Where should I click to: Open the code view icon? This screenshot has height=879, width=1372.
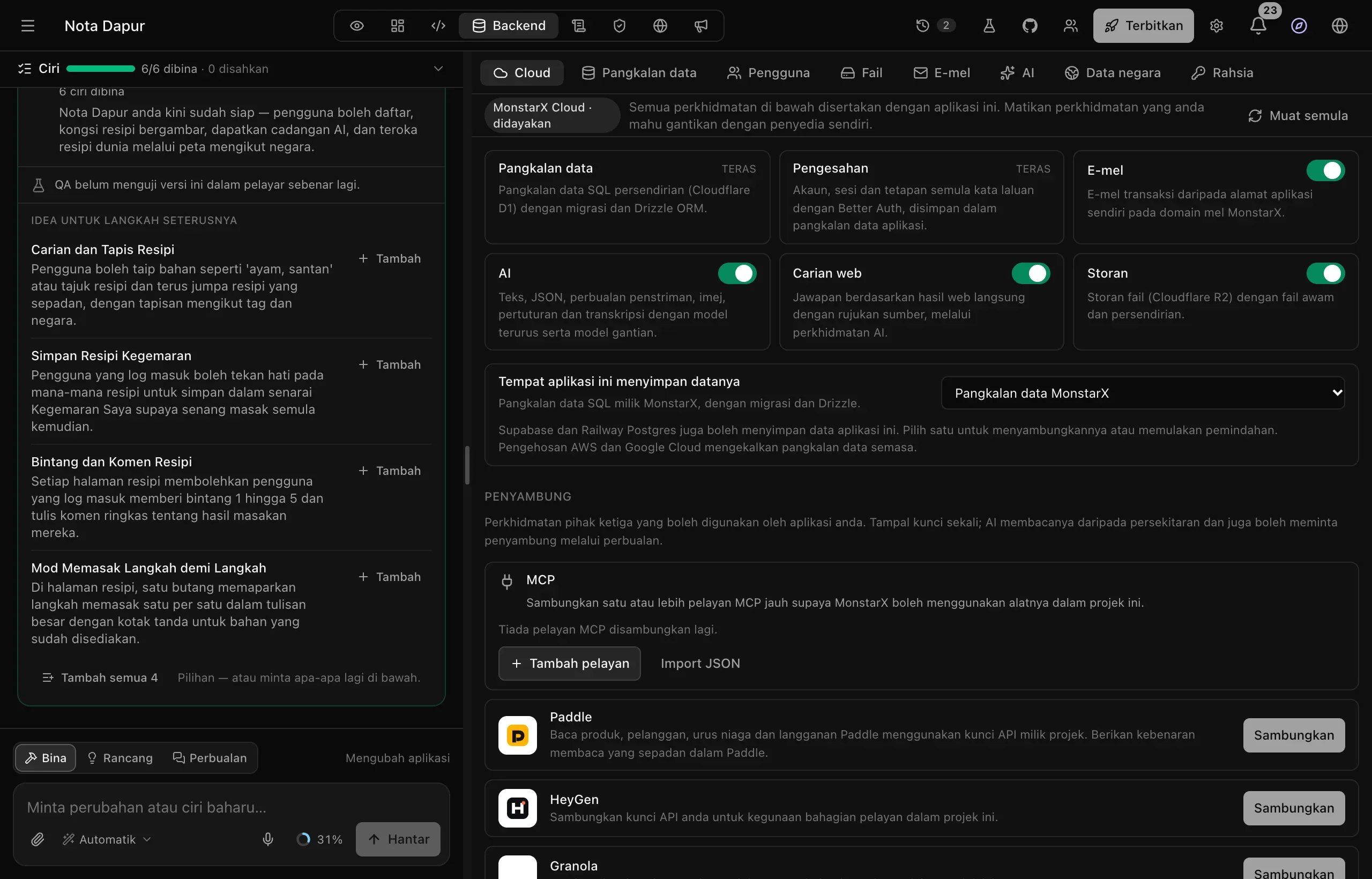click(x=438, y=26)
